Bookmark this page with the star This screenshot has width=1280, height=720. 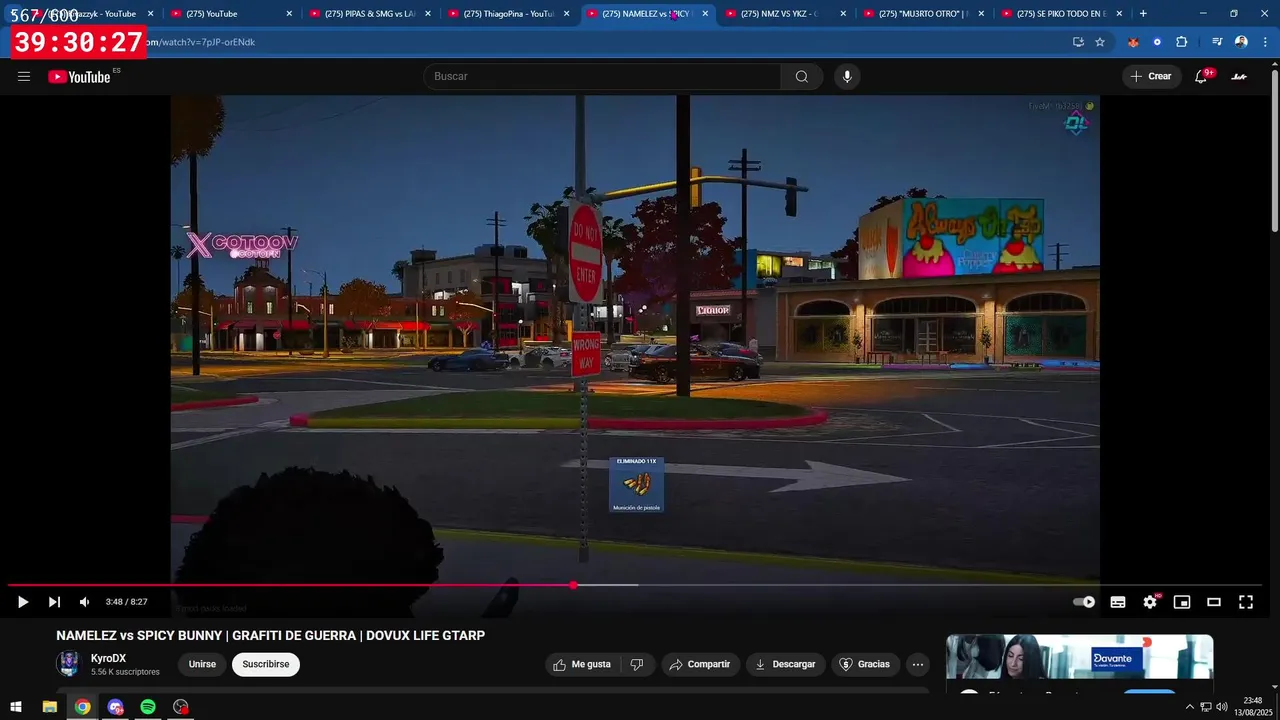(x=1100, y=42)
